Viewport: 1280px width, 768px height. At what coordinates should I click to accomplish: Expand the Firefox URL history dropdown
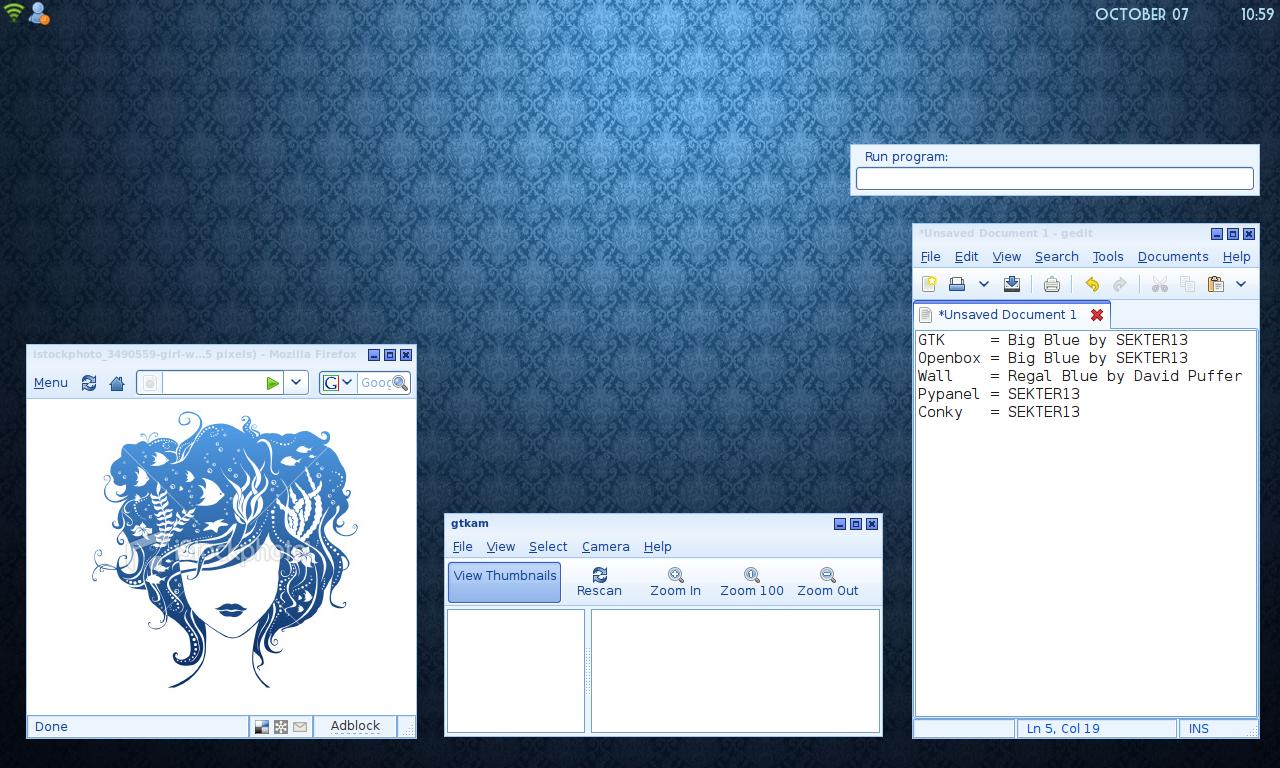(296, 383)
